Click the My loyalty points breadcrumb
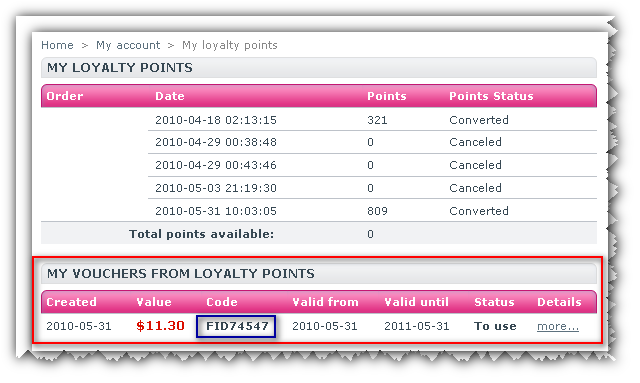Image resolution: width=640 pixels, height=383 pixels. [229, 45]
